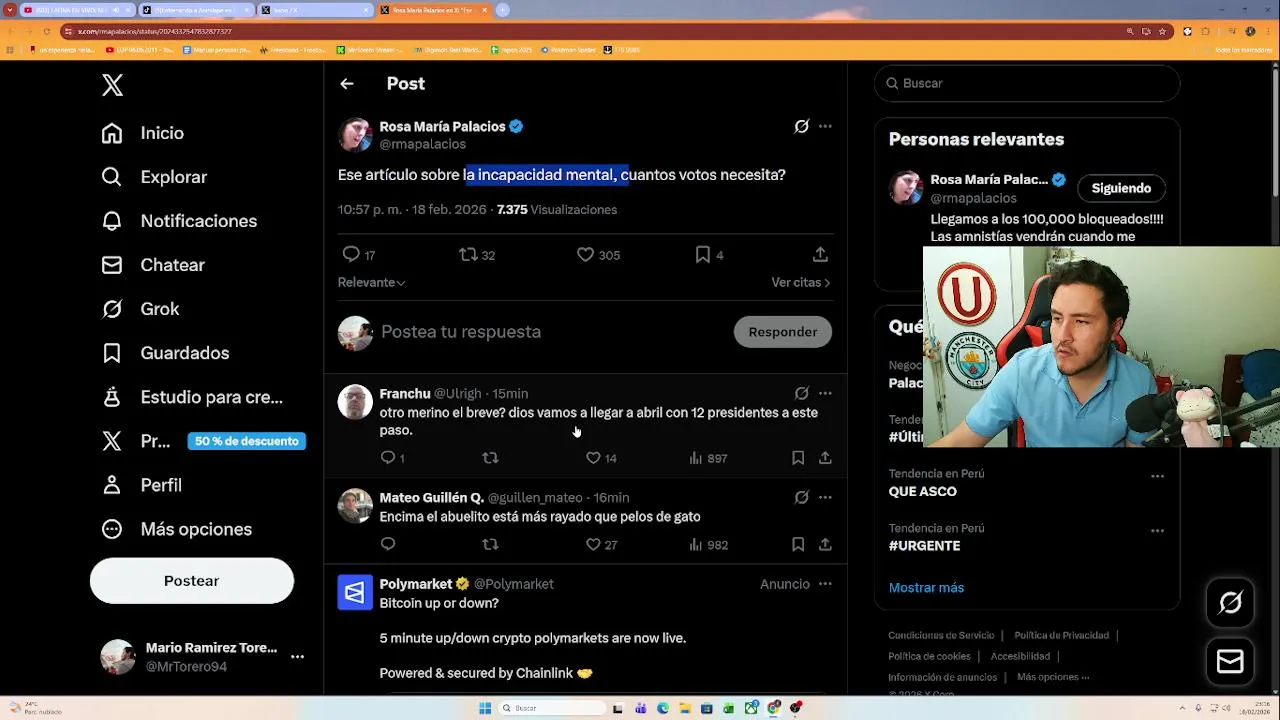Screen dimensions: 1280x720
Task: Like Franchu's reply with 14 likes
Action: click(x=593, y=458)
